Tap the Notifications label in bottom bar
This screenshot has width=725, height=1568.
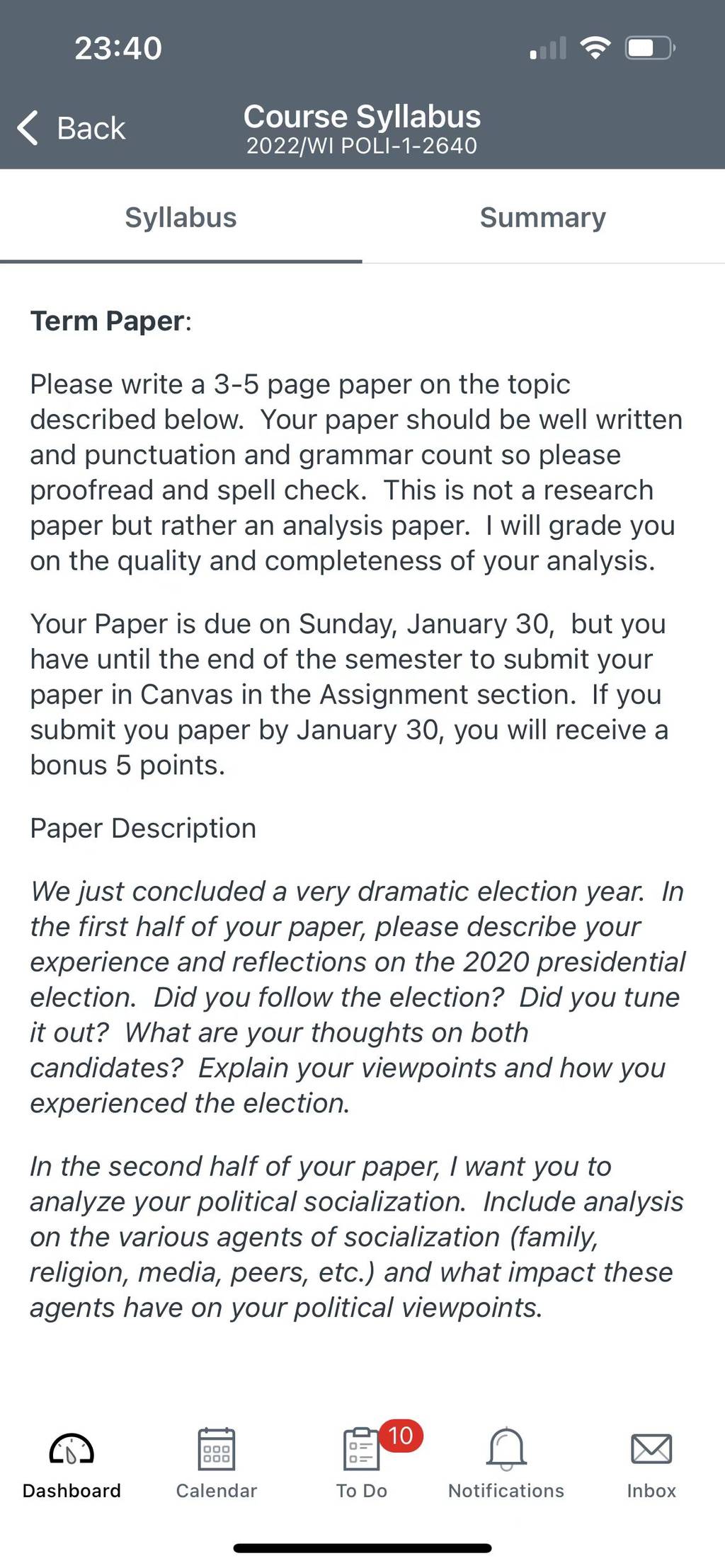(x=506, y=1491)
